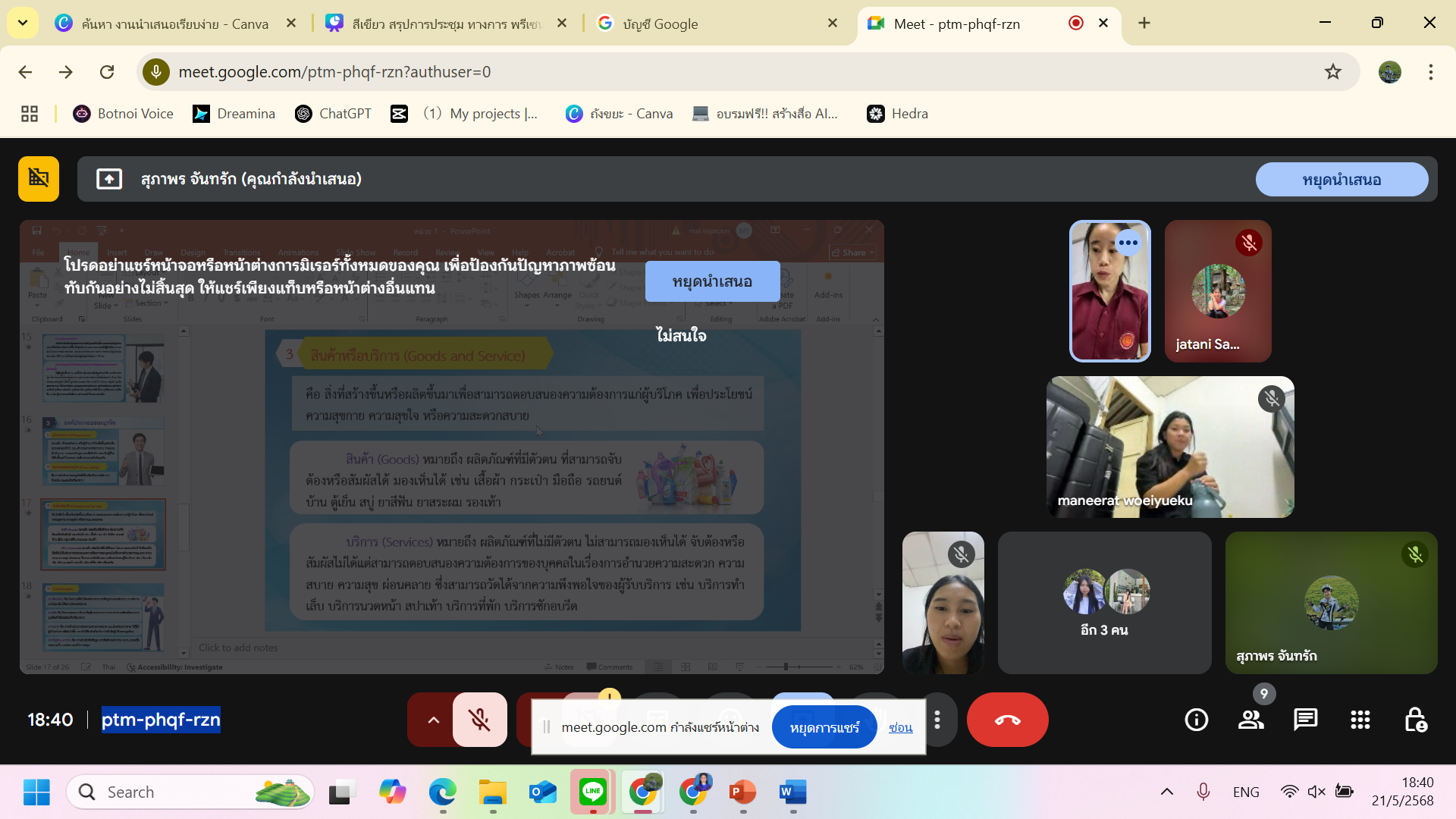Click the presentation-off icon at top left
1456x819 pixels.
39,179
